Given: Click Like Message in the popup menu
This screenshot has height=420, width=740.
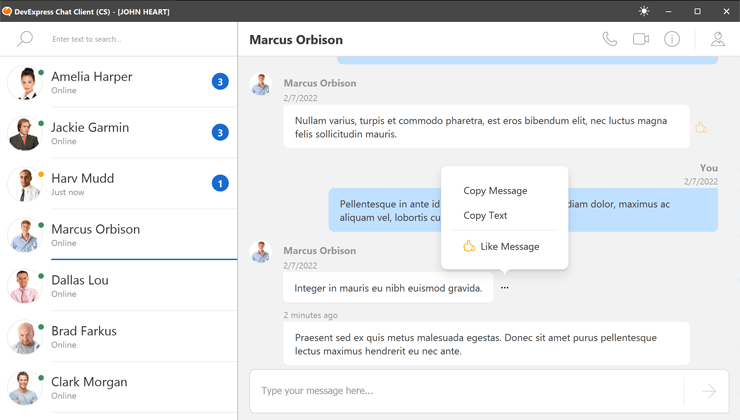Looking at the screenshot, I should (x=509, y=246).
